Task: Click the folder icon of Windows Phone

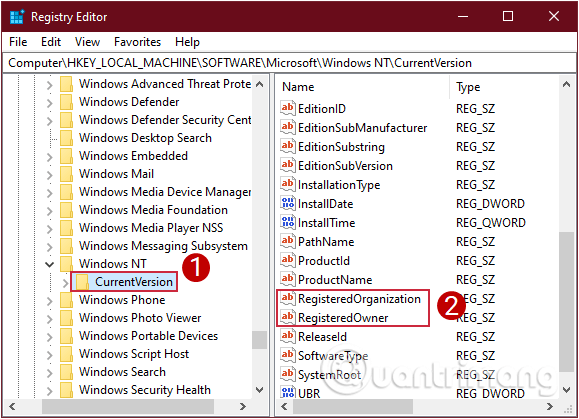Action: click(66, 300)
